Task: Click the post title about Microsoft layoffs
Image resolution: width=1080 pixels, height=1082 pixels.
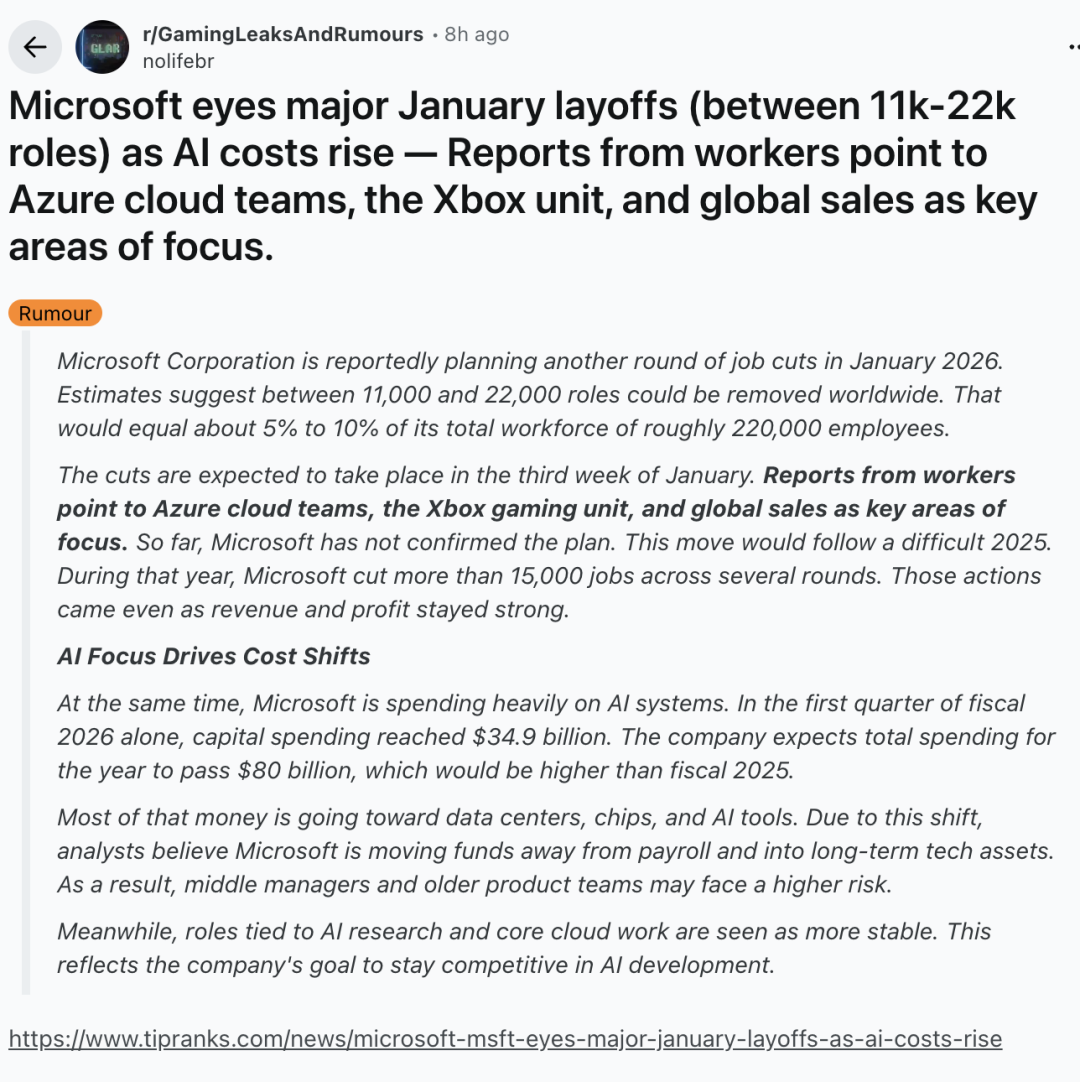Action: (520, 176)
